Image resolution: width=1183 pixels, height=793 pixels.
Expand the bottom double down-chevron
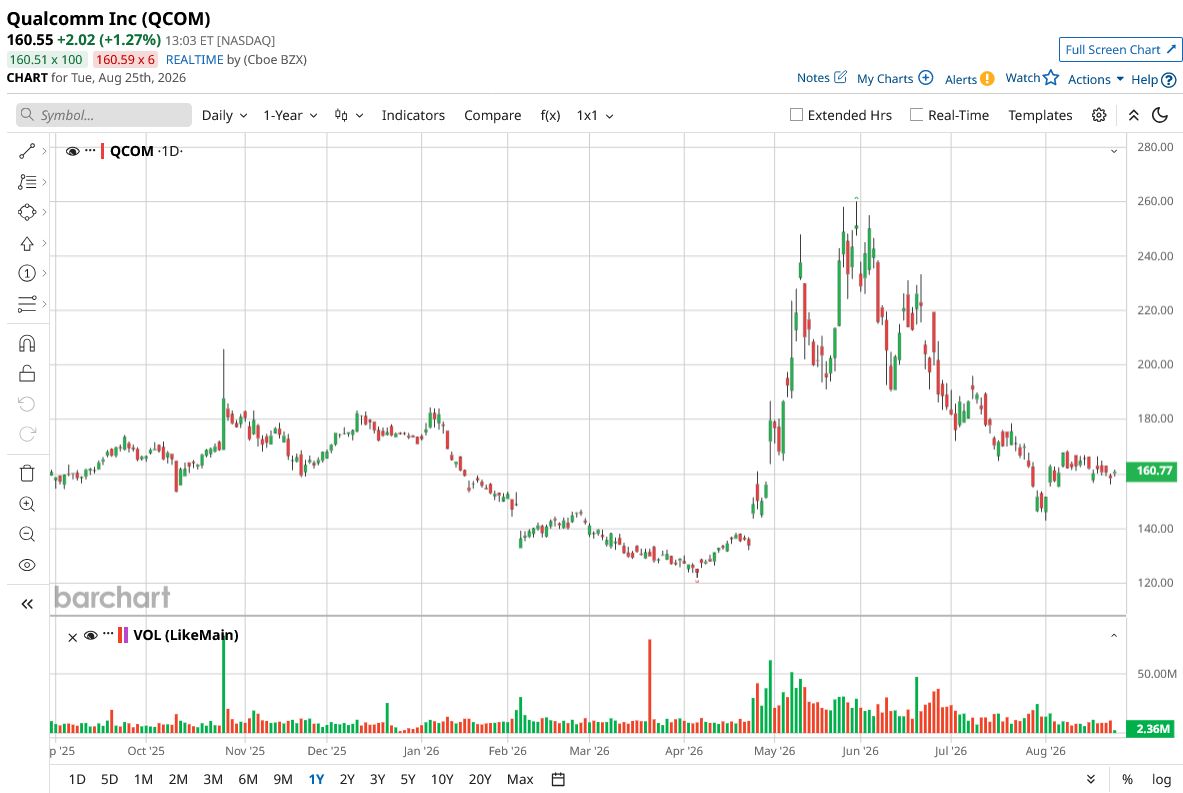[1090, 779]
